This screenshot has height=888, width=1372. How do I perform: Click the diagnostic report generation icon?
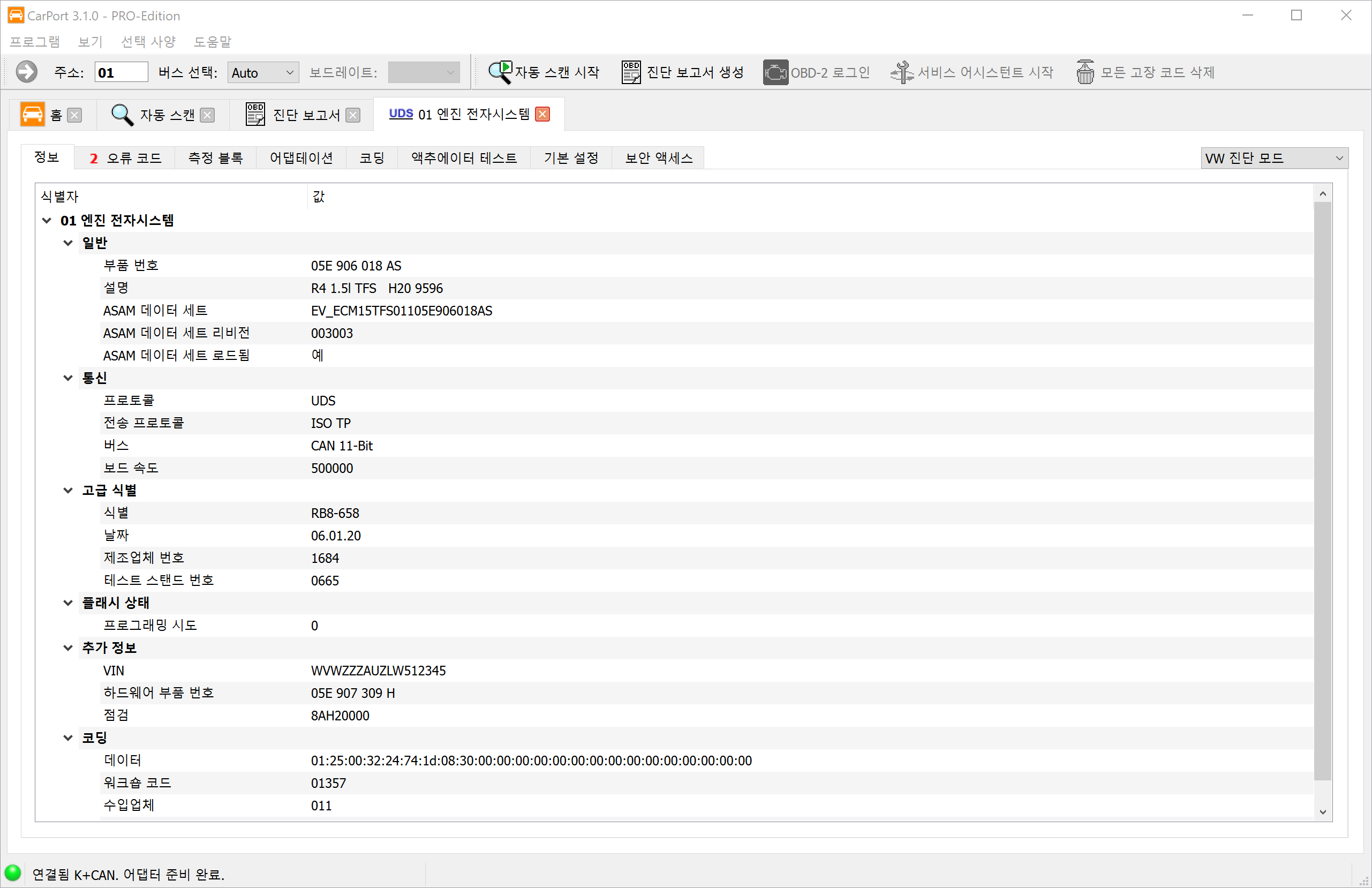[x=631, y=72]
